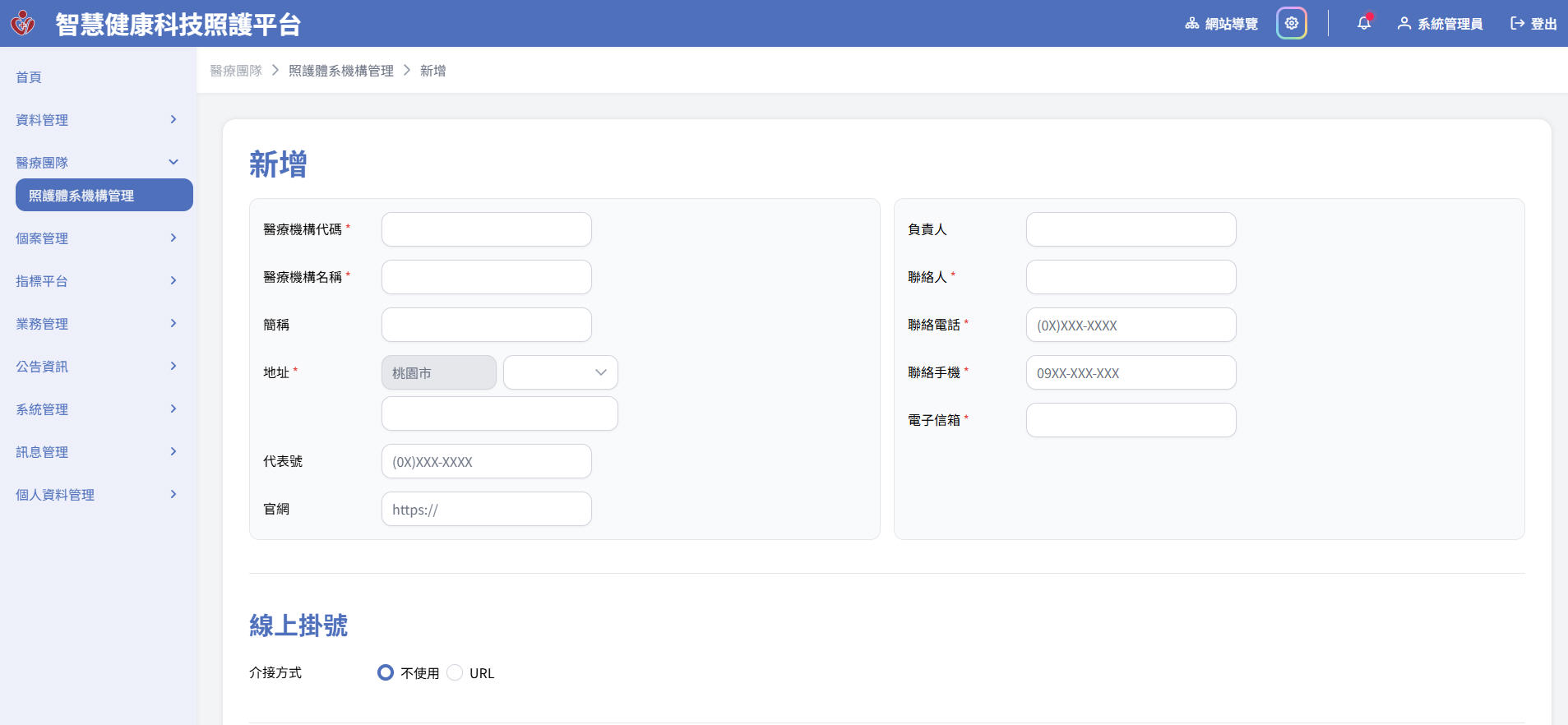Viewport: 1568px width, 725px height.
Task: Expand the 個案管理 sidebar menu
Action: tap(97, 238)
